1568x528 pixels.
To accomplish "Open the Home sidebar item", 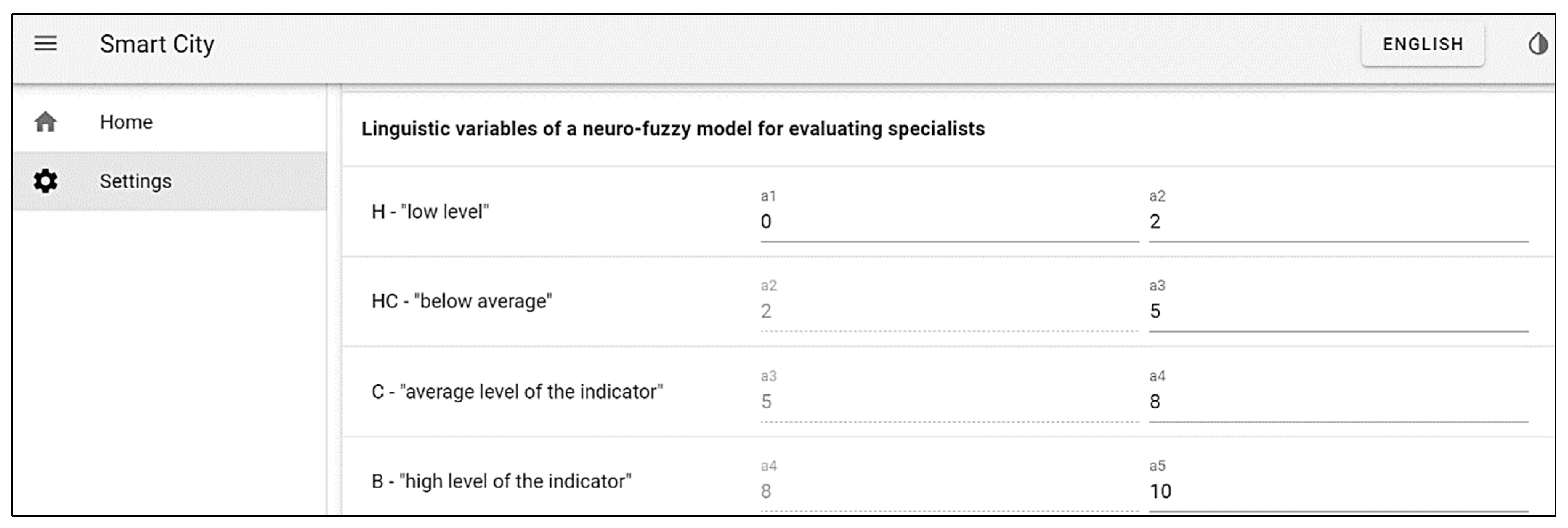I will click(127, 122).
